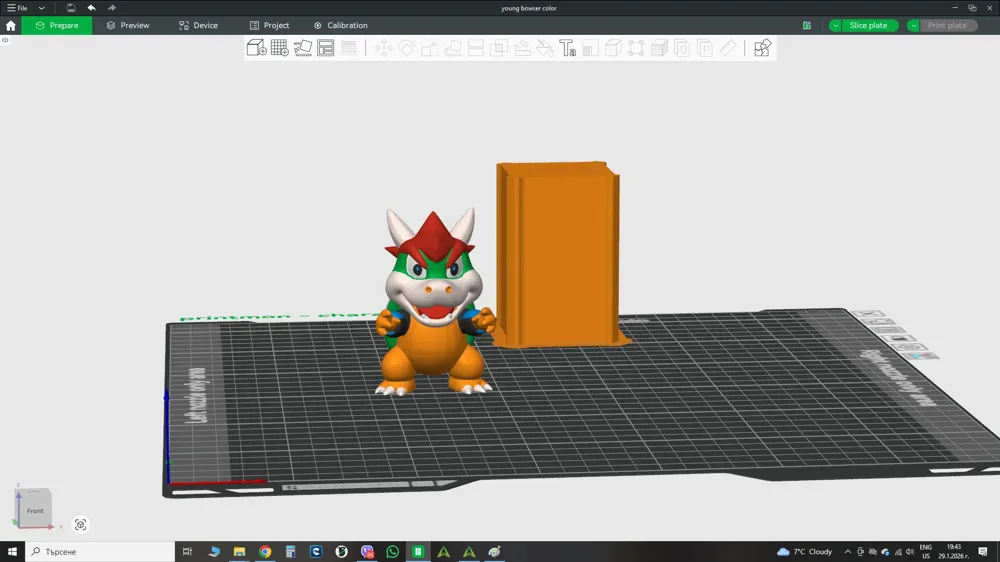Click the Slice plate button

(x=868, y=26)
